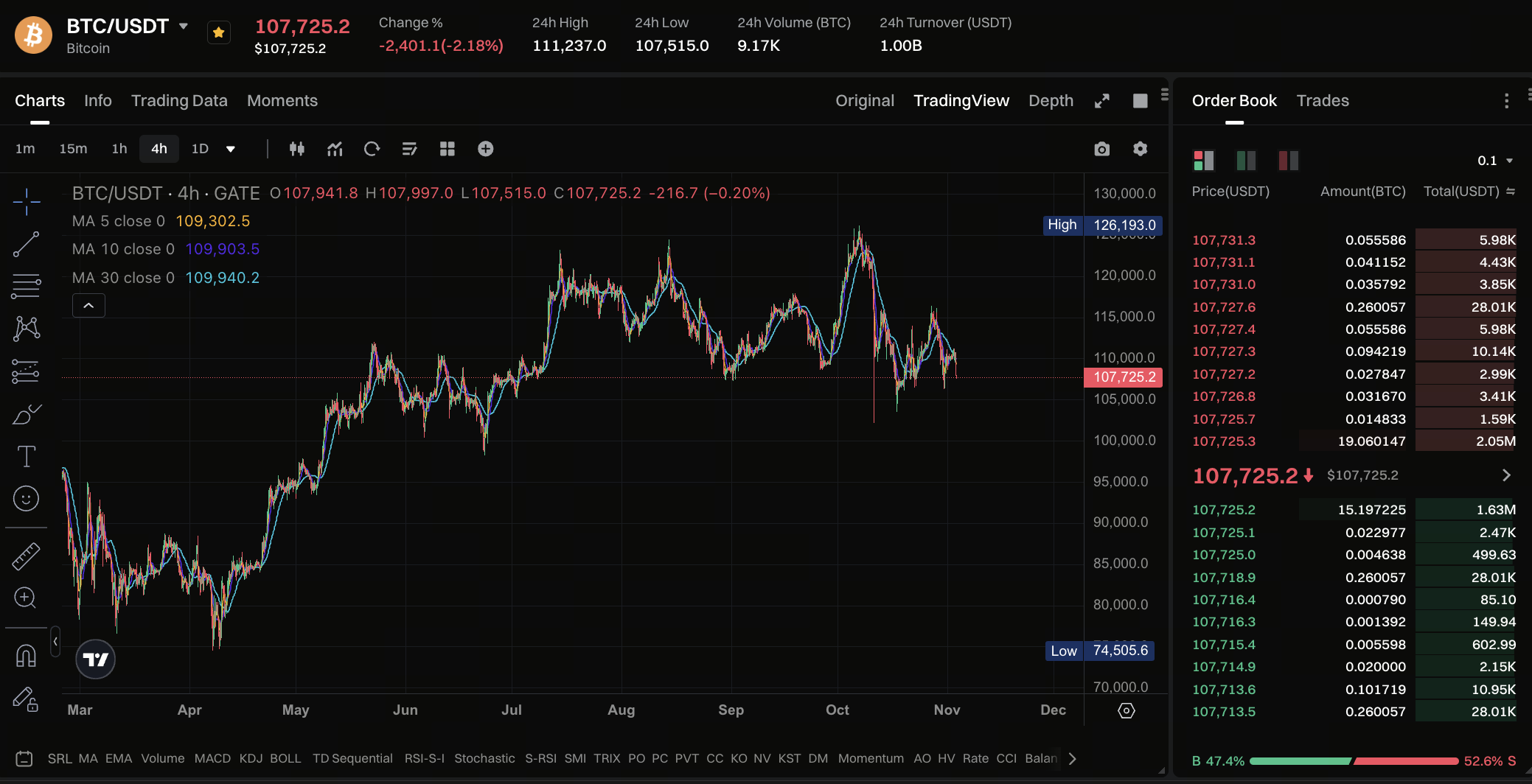Open the Moments tab
Screen dimensions: 1532x784
tap(282, 101)
